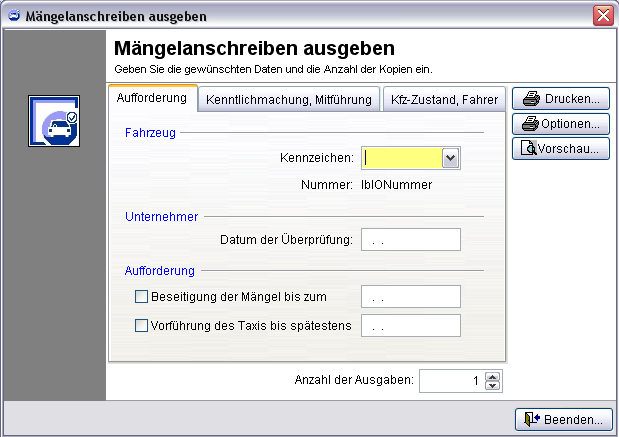619x437 pixels.
Task: Click the Vorführung des Taxis date field
Action: 410,326
